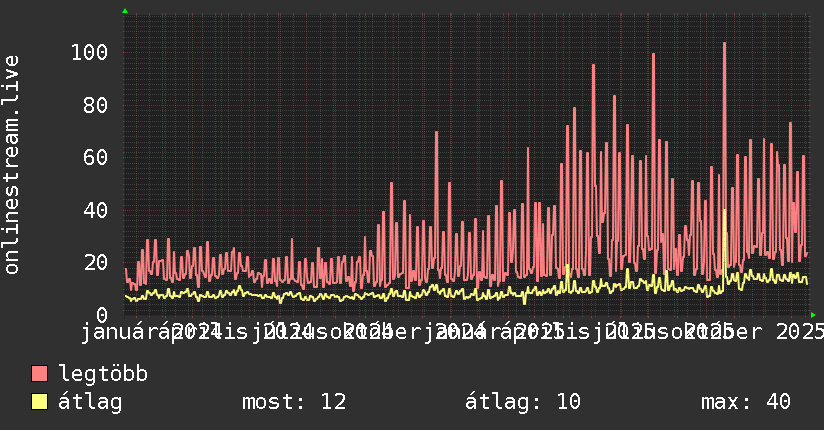Screen dimensions: 824x430
Task: Click the y-axis label 20
Action: (96, 262)
